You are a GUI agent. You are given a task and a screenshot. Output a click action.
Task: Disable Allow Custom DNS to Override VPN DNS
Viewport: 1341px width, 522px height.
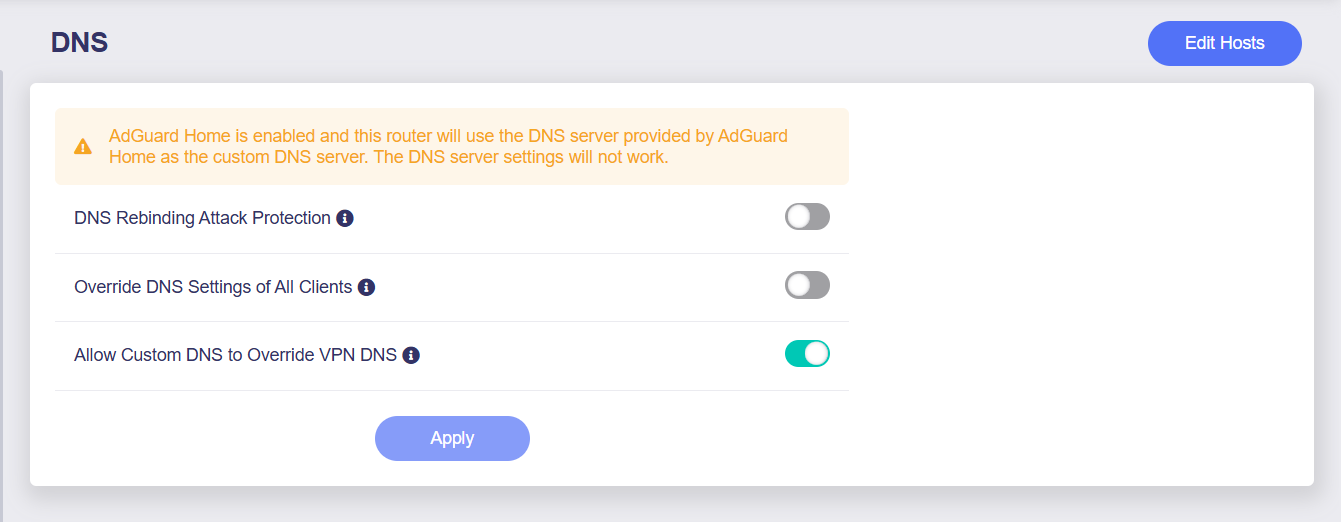tap(807, 354)
